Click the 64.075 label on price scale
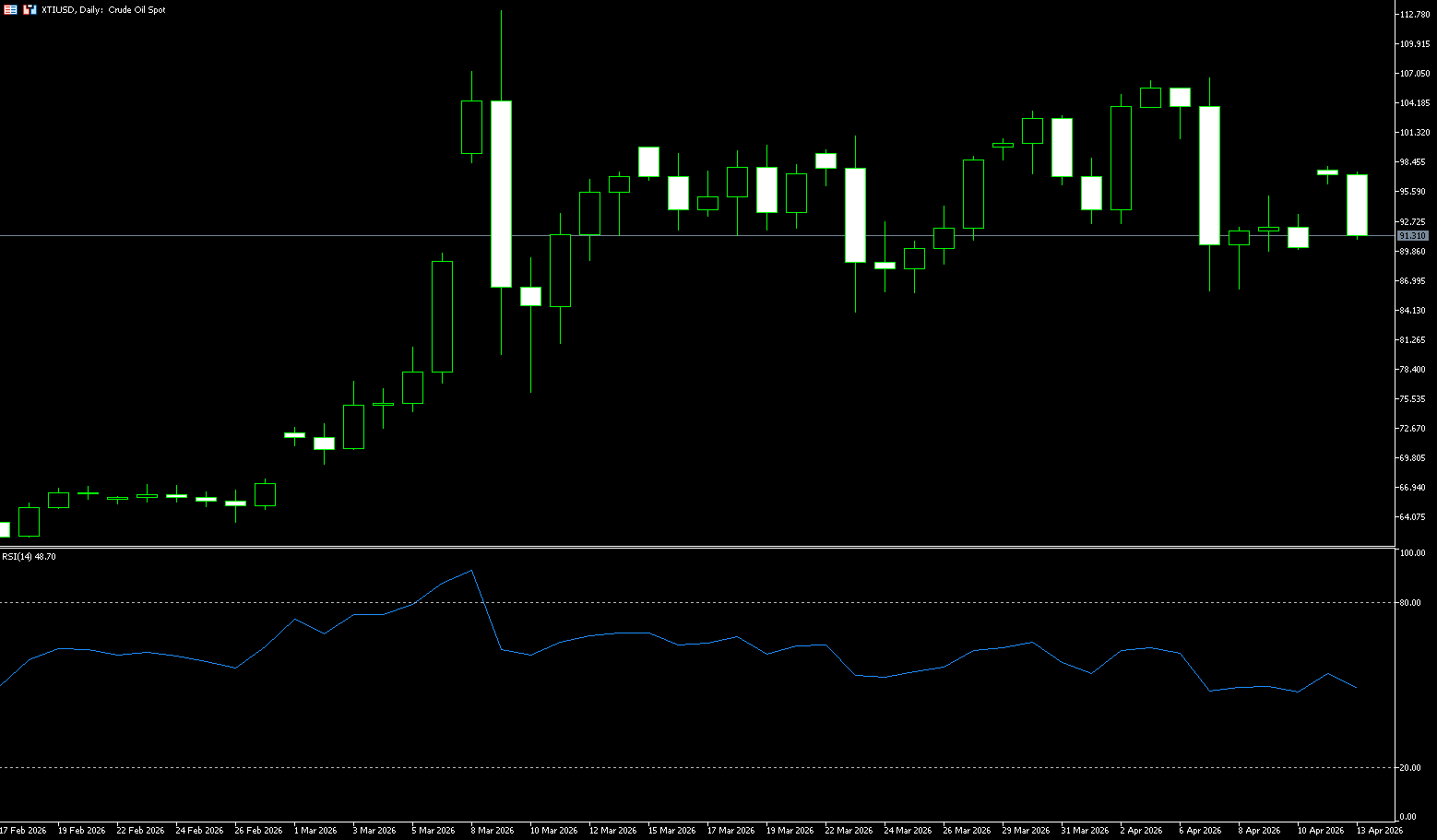1437x840 pixels. click(1412, 517)
